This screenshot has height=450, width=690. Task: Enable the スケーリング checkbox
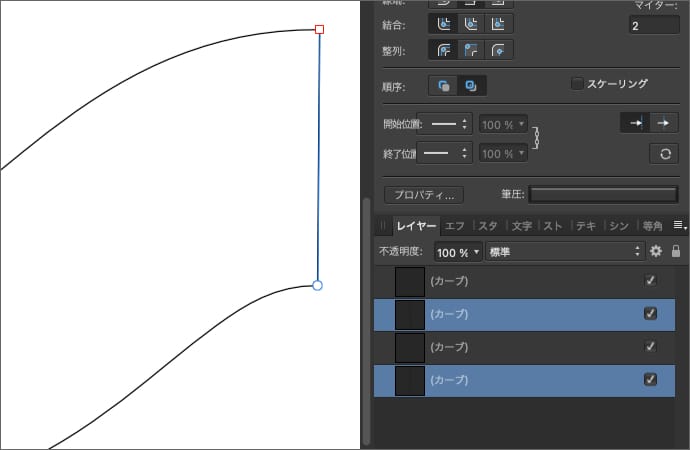tap(577, 84)
